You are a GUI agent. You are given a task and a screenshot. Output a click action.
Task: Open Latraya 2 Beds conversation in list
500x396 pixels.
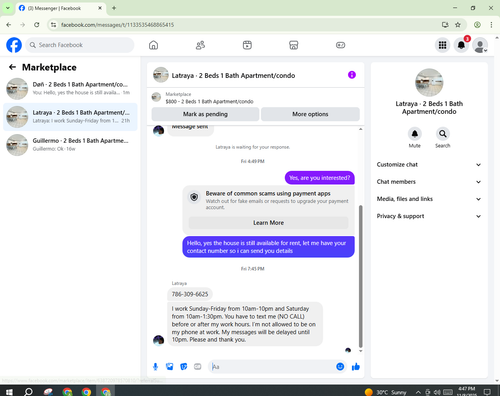click(x=70, y=117)
